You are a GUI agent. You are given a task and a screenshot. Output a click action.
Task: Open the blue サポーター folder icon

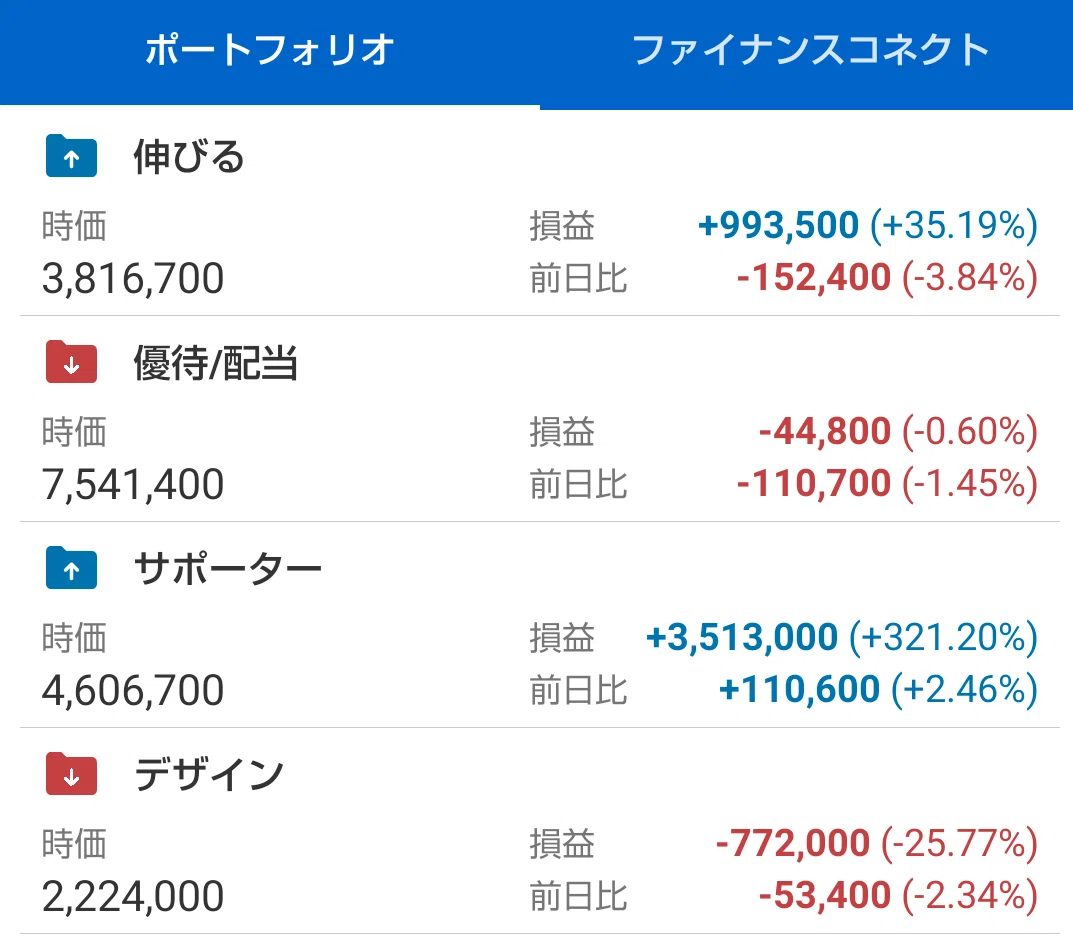[x=71, y=568]
